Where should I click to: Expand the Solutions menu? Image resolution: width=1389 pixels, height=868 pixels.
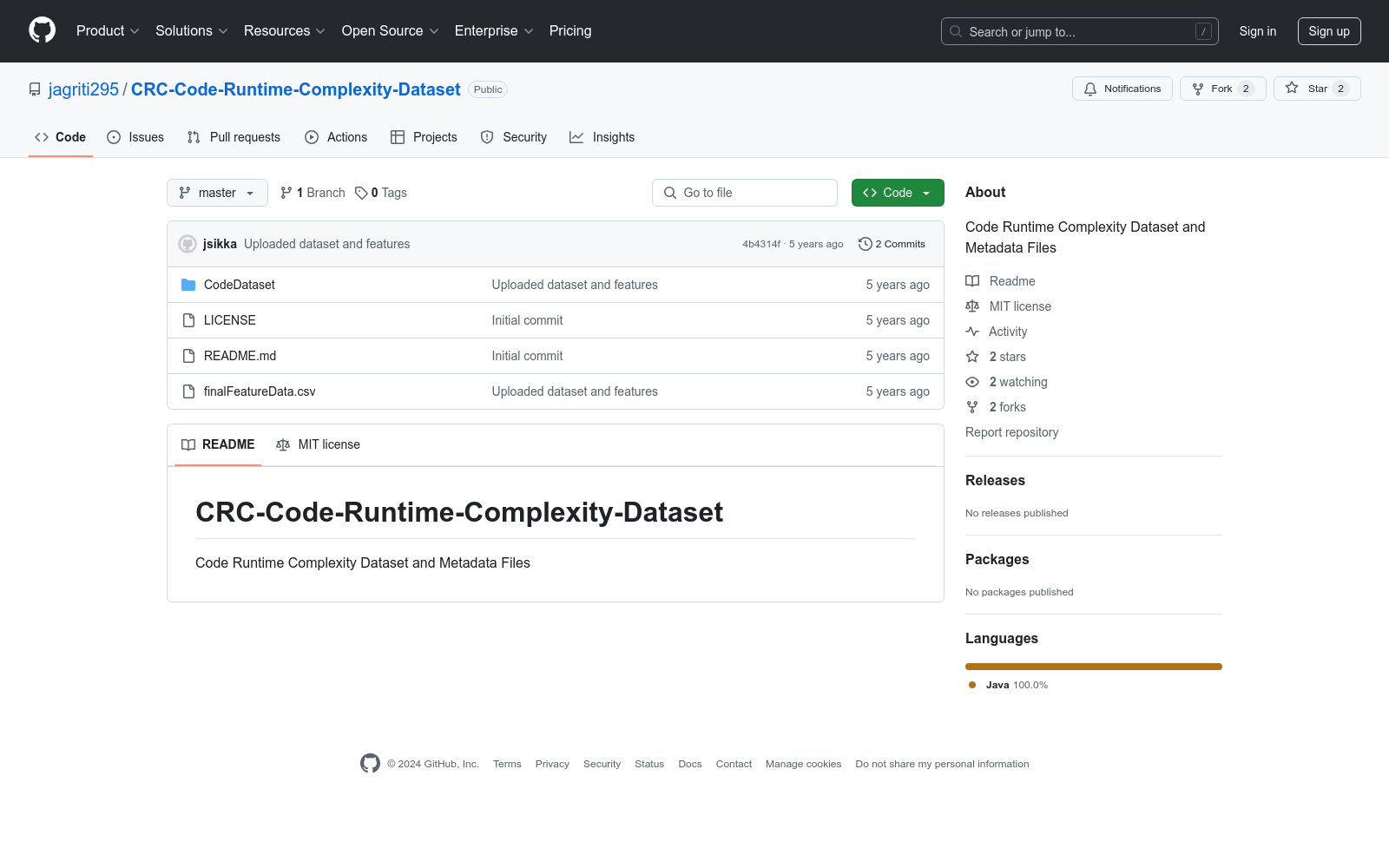192,30
